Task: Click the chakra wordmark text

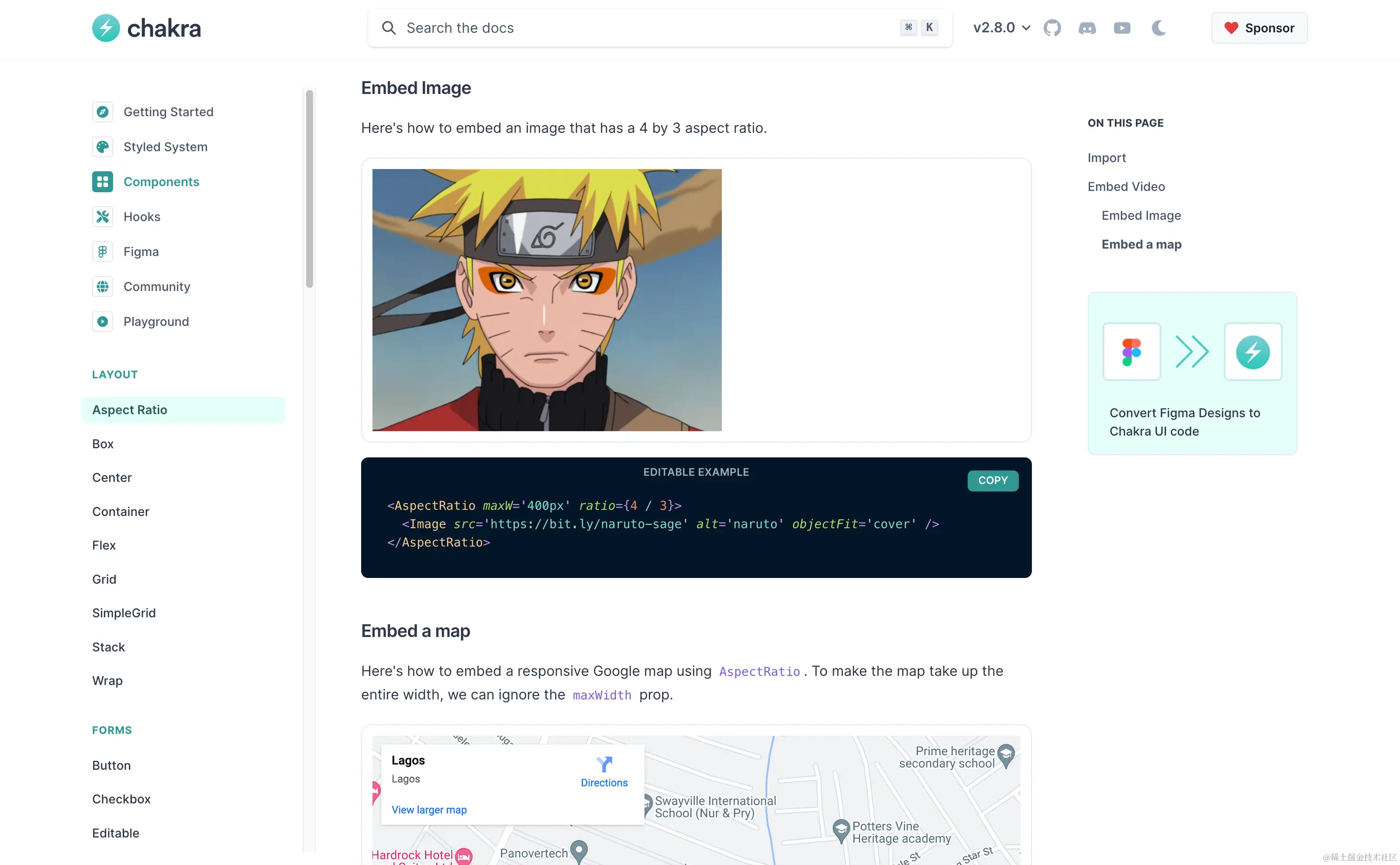Action: [x=164, y=29]
